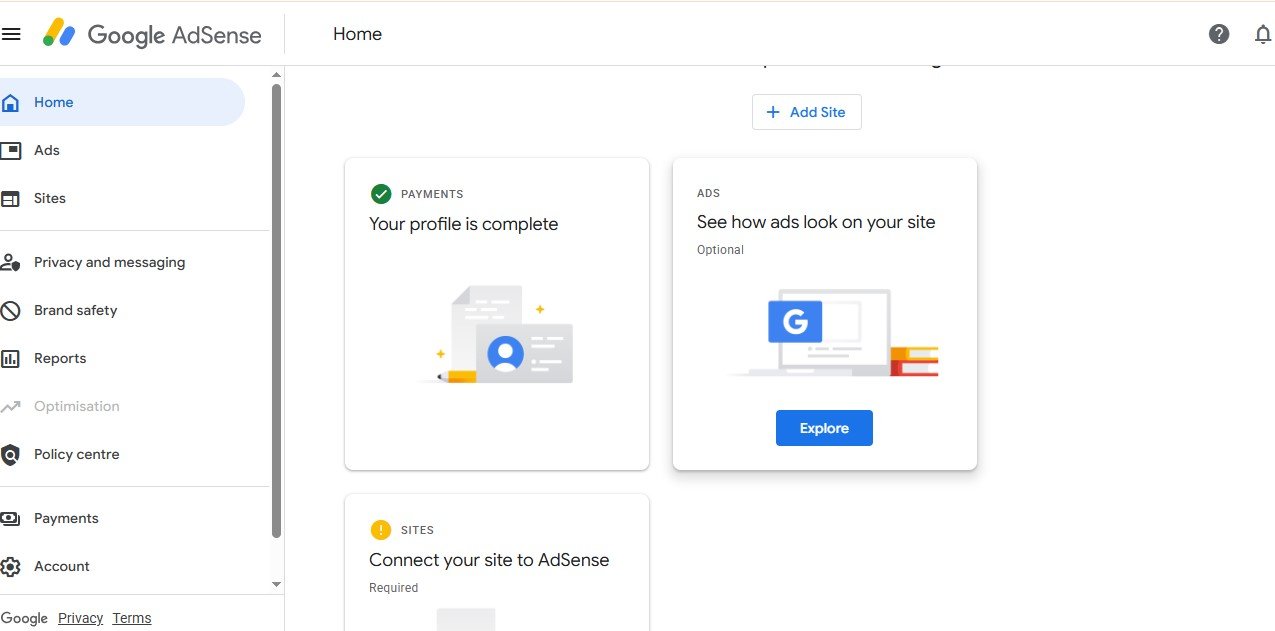Click the Sites sidebar icon
This screenshot has width=1275, height=631.
point(11,199)
